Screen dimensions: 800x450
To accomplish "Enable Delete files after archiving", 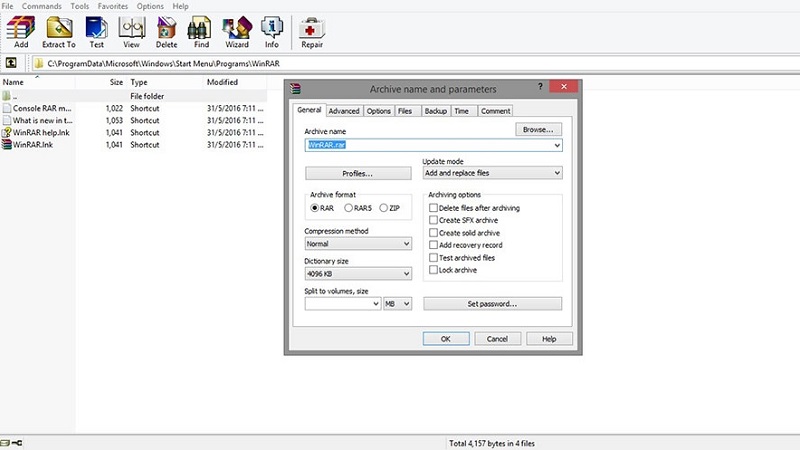I will tap(433, 208).
